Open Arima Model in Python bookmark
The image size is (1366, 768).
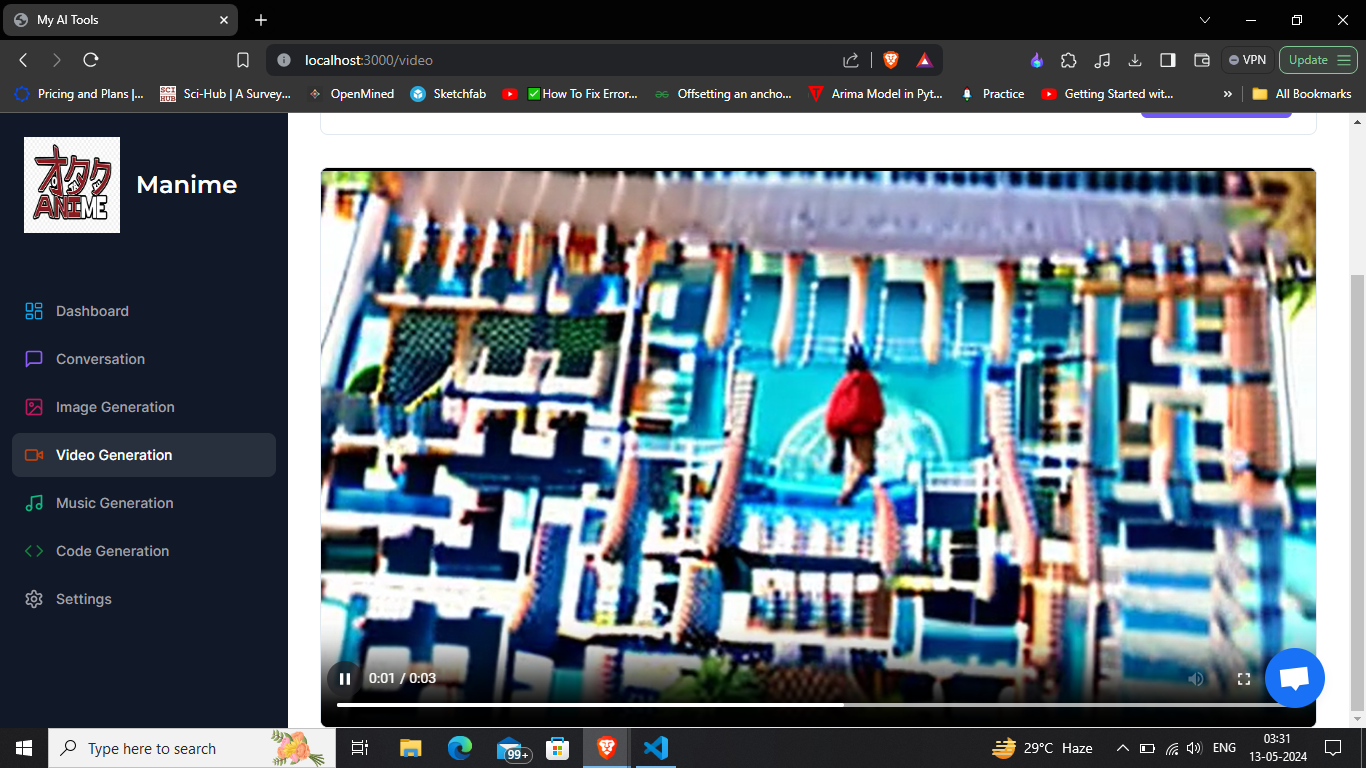[875, 94]
